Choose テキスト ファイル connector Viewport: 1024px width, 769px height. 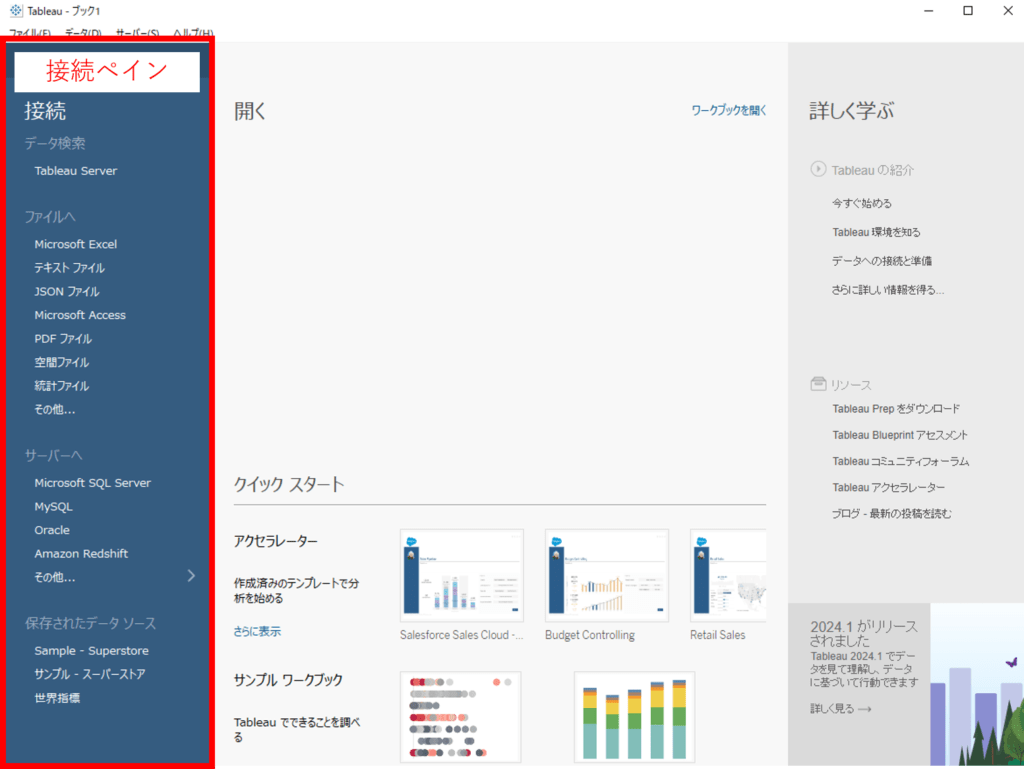[69, 268]
